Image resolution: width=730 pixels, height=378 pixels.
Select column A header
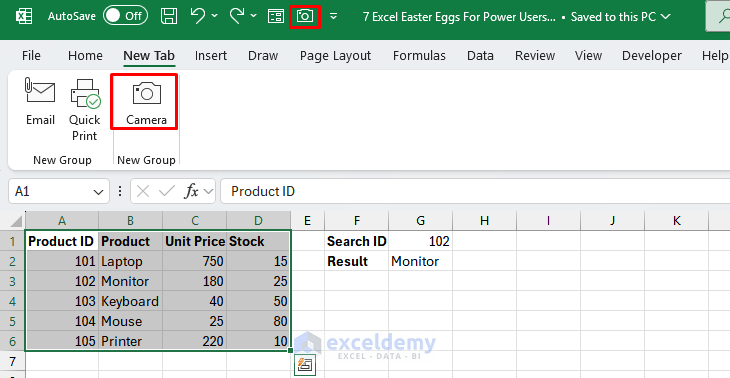(x=61, y=221)
